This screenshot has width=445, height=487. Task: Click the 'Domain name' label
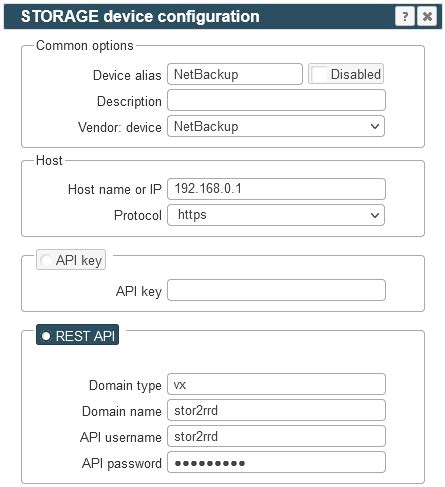tap(122, 411)
